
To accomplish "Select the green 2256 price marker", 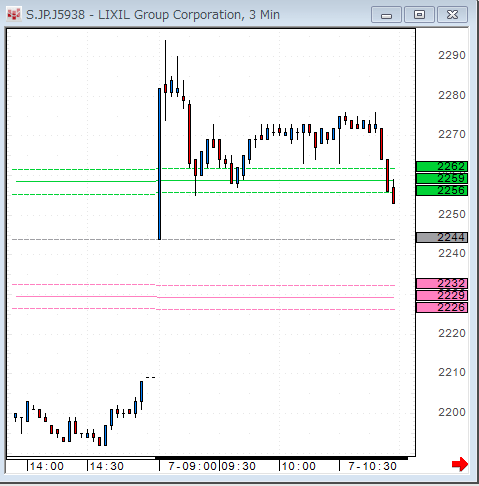I will coord(442,190).
